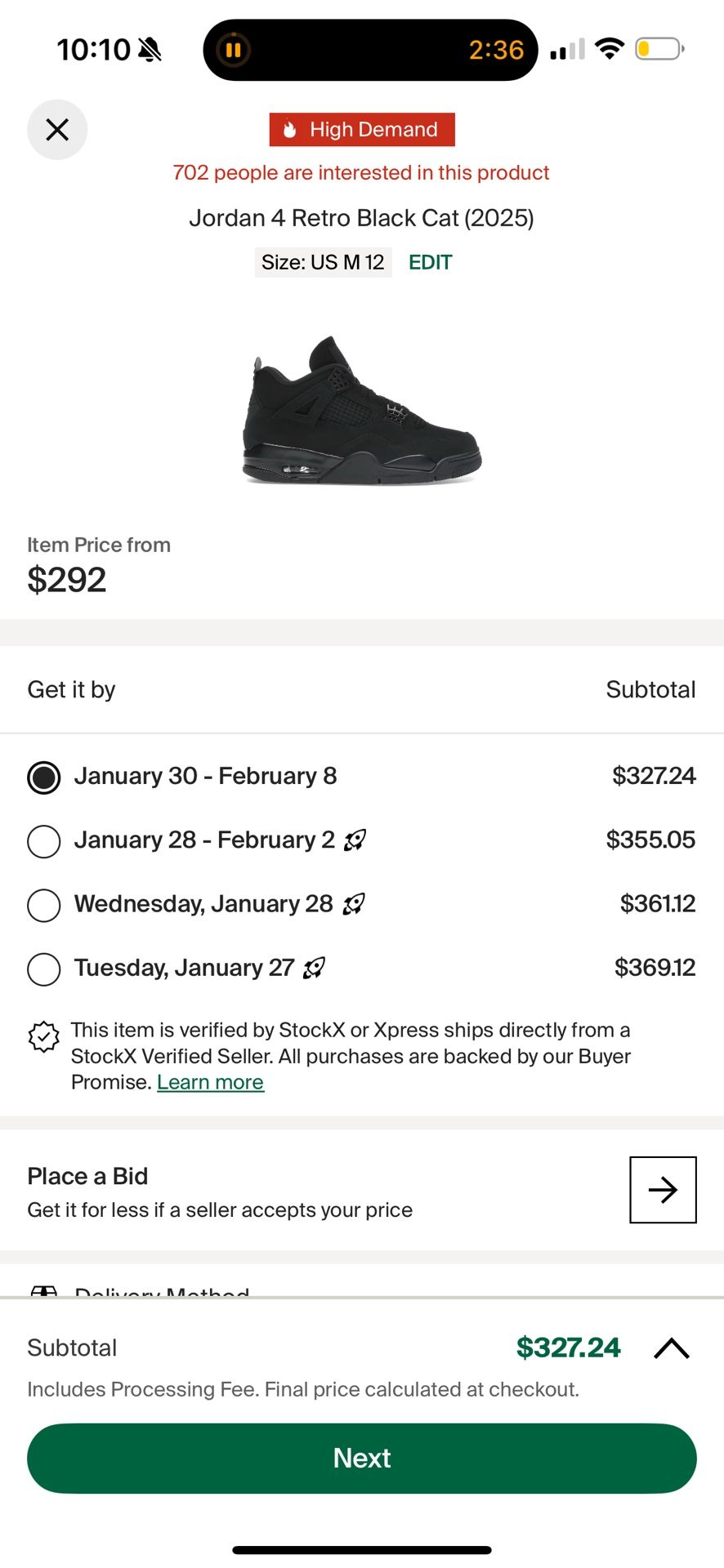Viewport: 724px width, 1568px height.
Task: Select January 28 - February 2 delivery option
Action: pyautogui.click(x=44, y=841)
